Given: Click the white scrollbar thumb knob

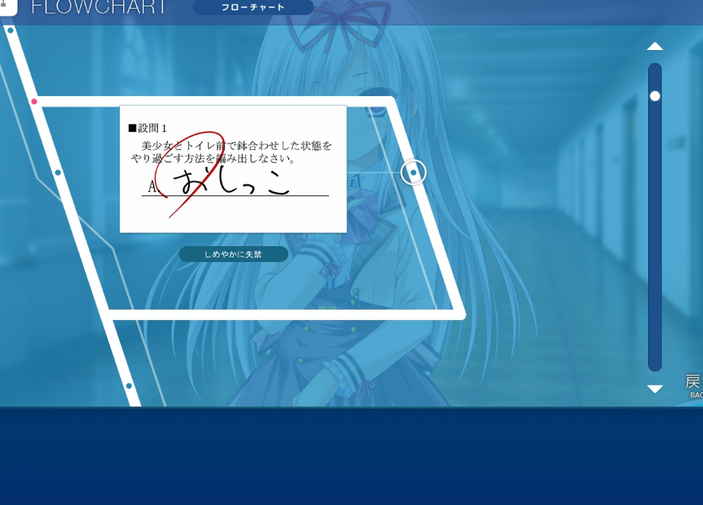Looking at the screenshot, I should (655, 96).
